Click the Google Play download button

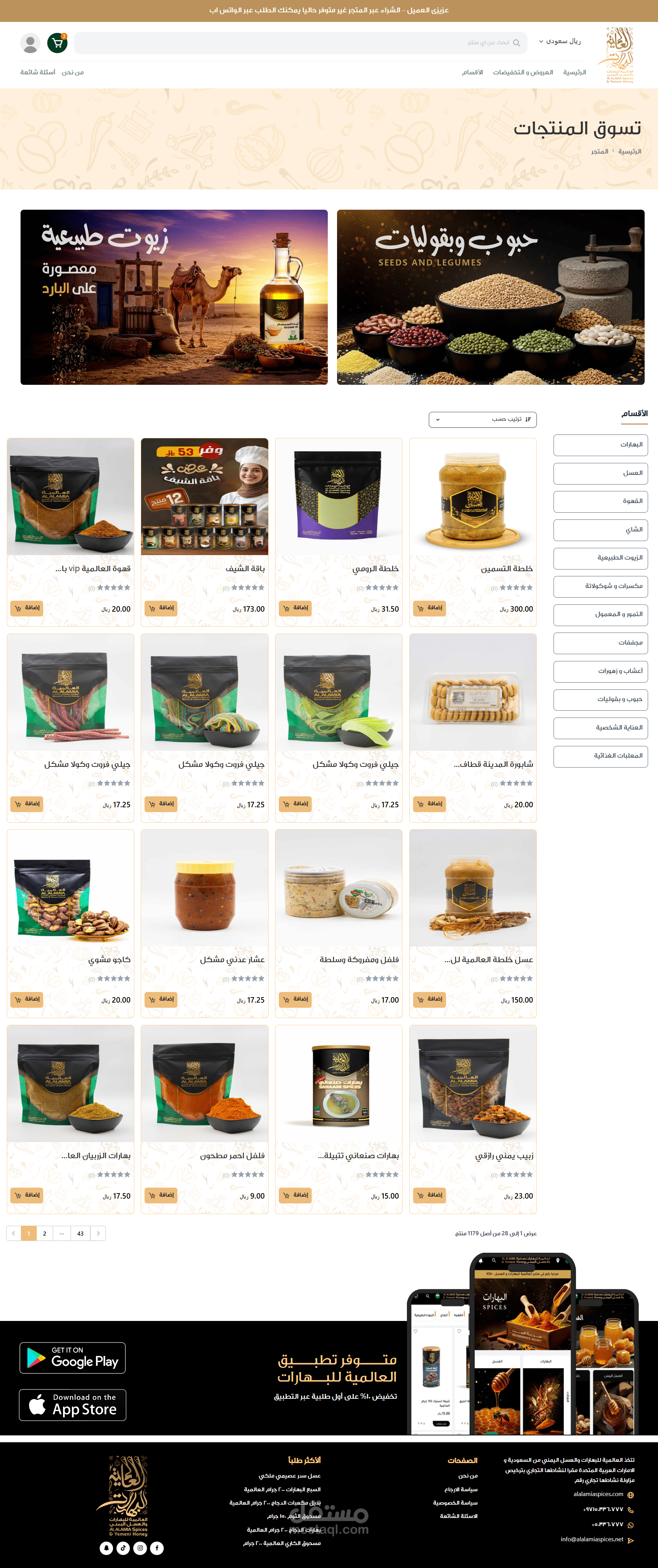(72, 1358)
